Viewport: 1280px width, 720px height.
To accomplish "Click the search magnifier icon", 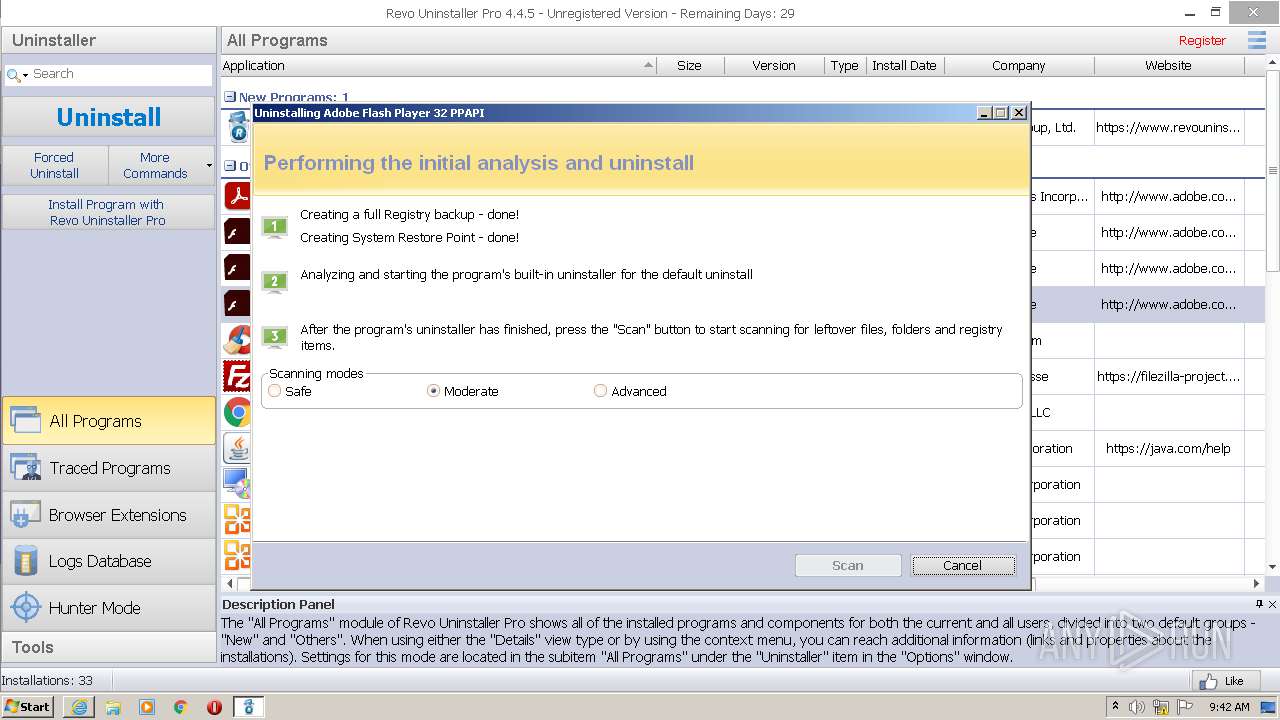I will click(13, 75).
